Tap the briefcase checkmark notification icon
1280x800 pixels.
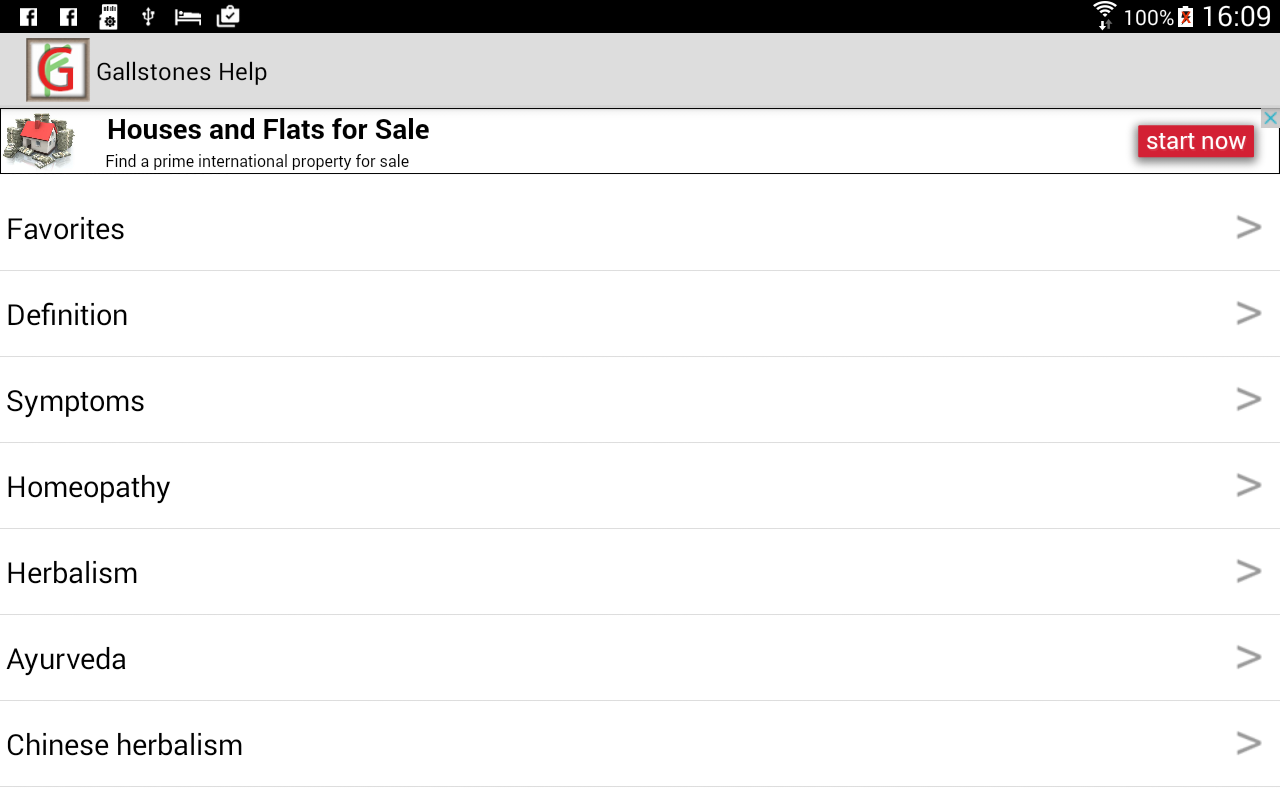pyautogui.click(x=228, y=17)
